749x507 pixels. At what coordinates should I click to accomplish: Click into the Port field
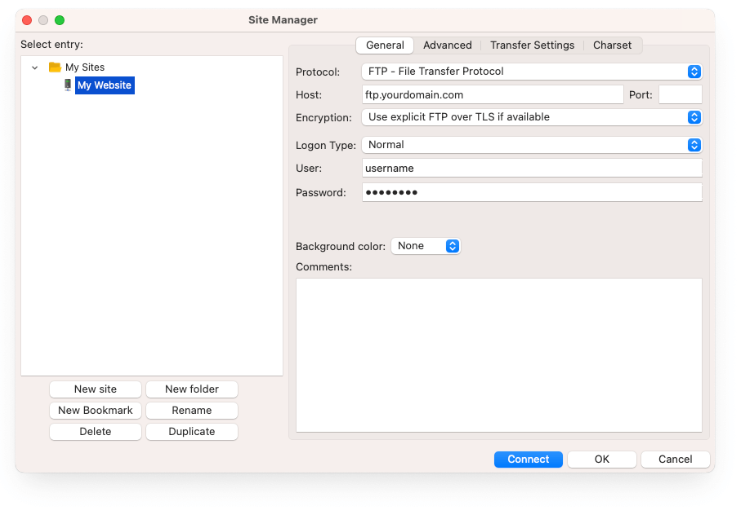680,95
